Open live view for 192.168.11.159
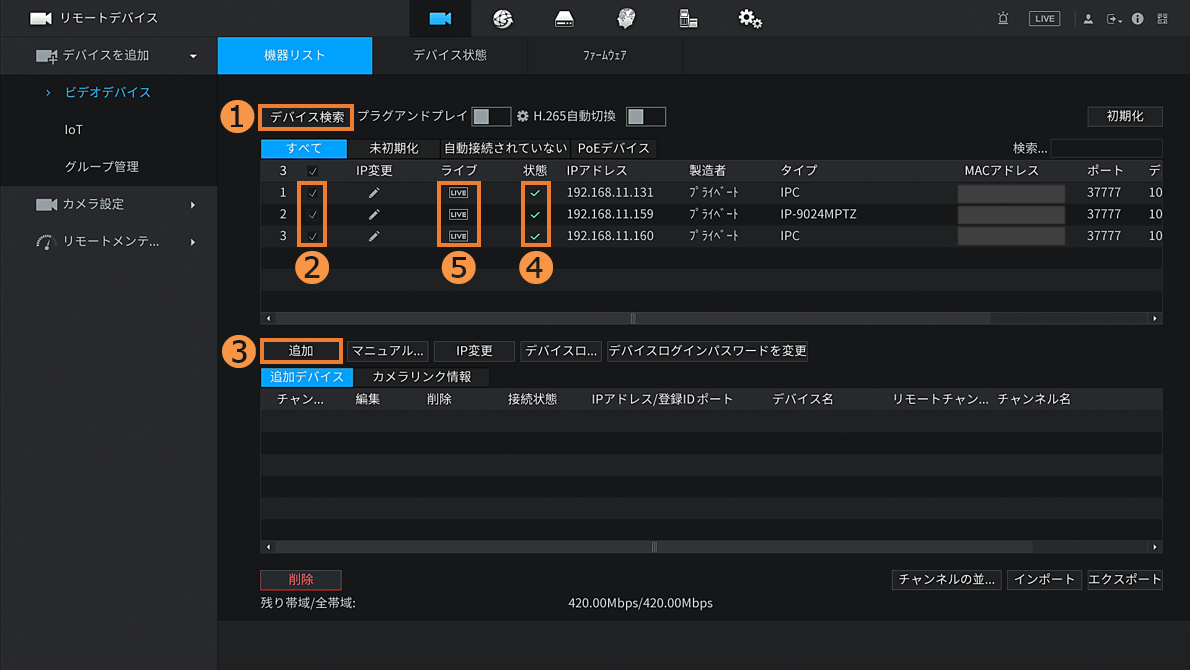 [x=458, y=215]
